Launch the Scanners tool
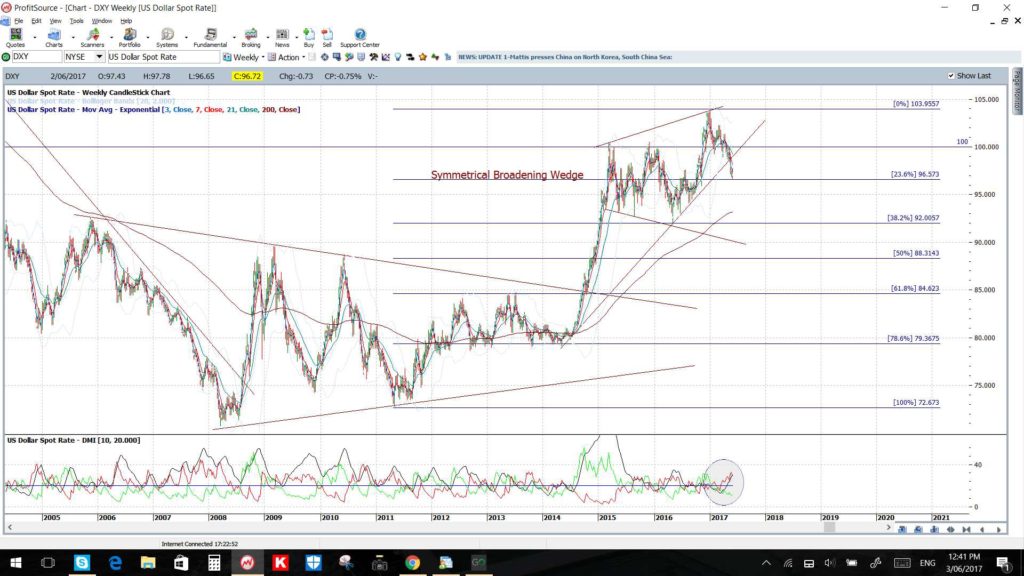Viewport: 1024px width, 576px height. coord(92,38)
